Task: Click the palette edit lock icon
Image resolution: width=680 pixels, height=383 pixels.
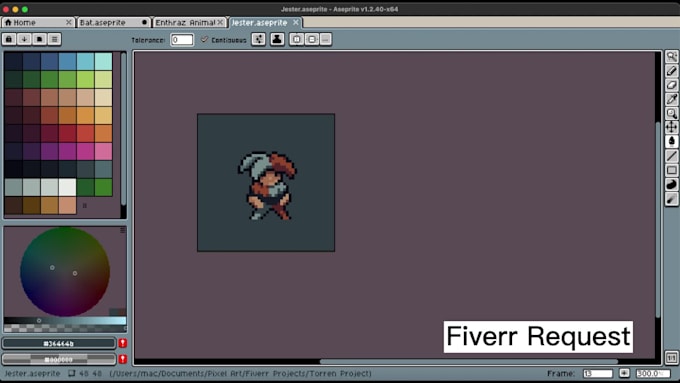Action: [9, 39]
